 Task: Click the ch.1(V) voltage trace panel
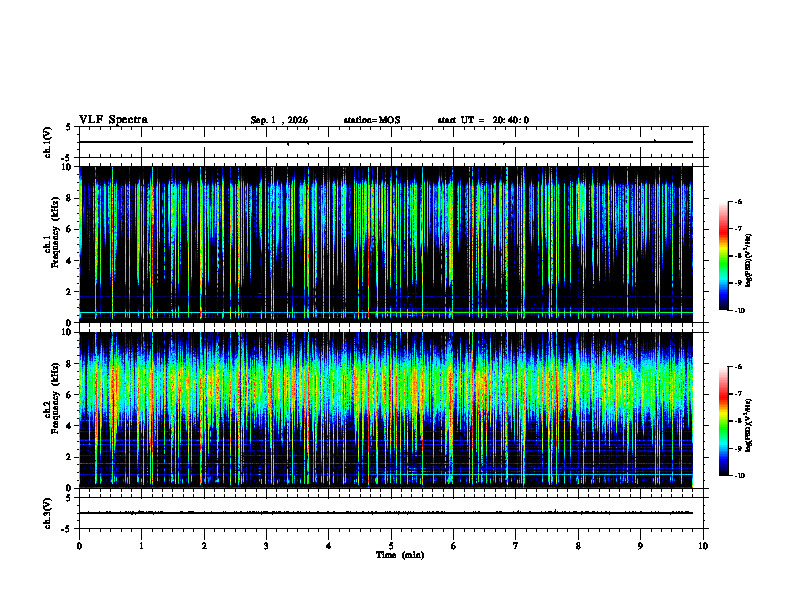[391, 142]
